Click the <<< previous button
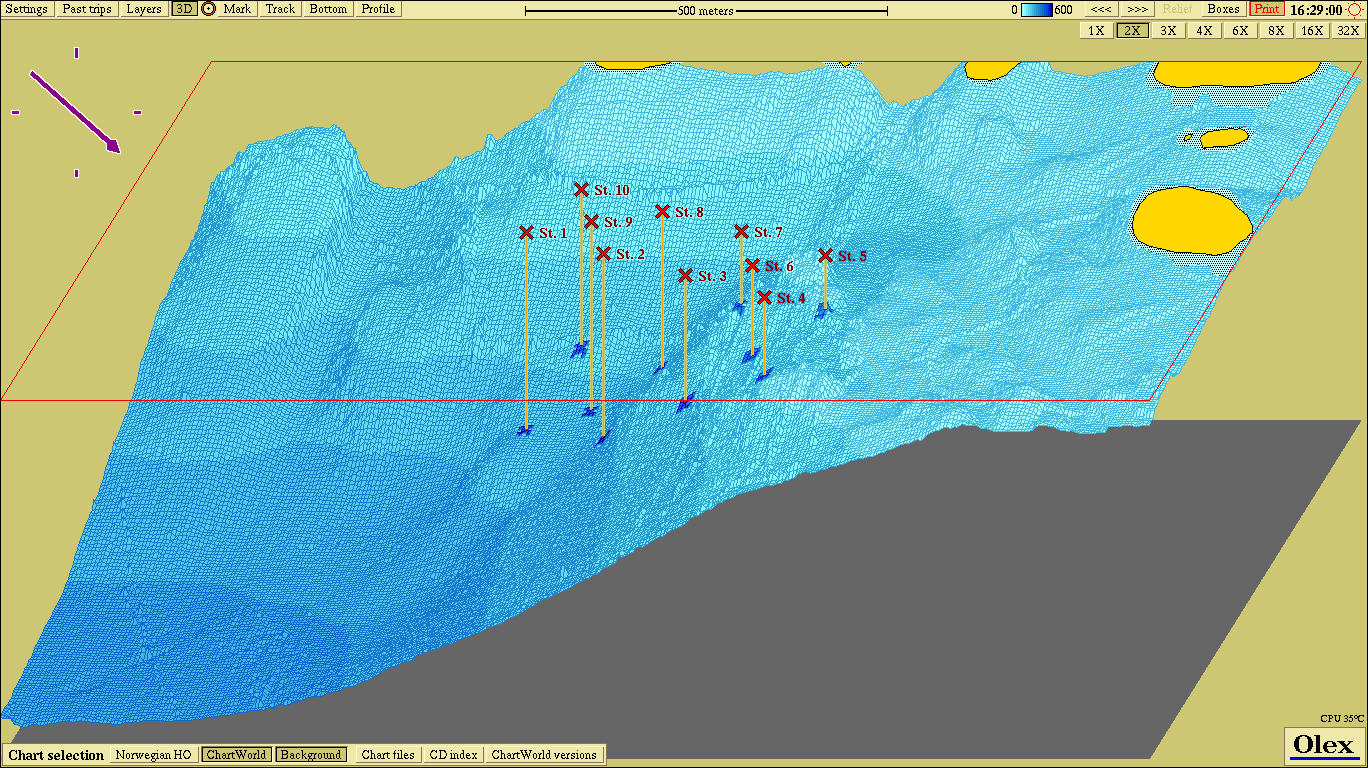1368x768 pixels. pos(1101,9)
